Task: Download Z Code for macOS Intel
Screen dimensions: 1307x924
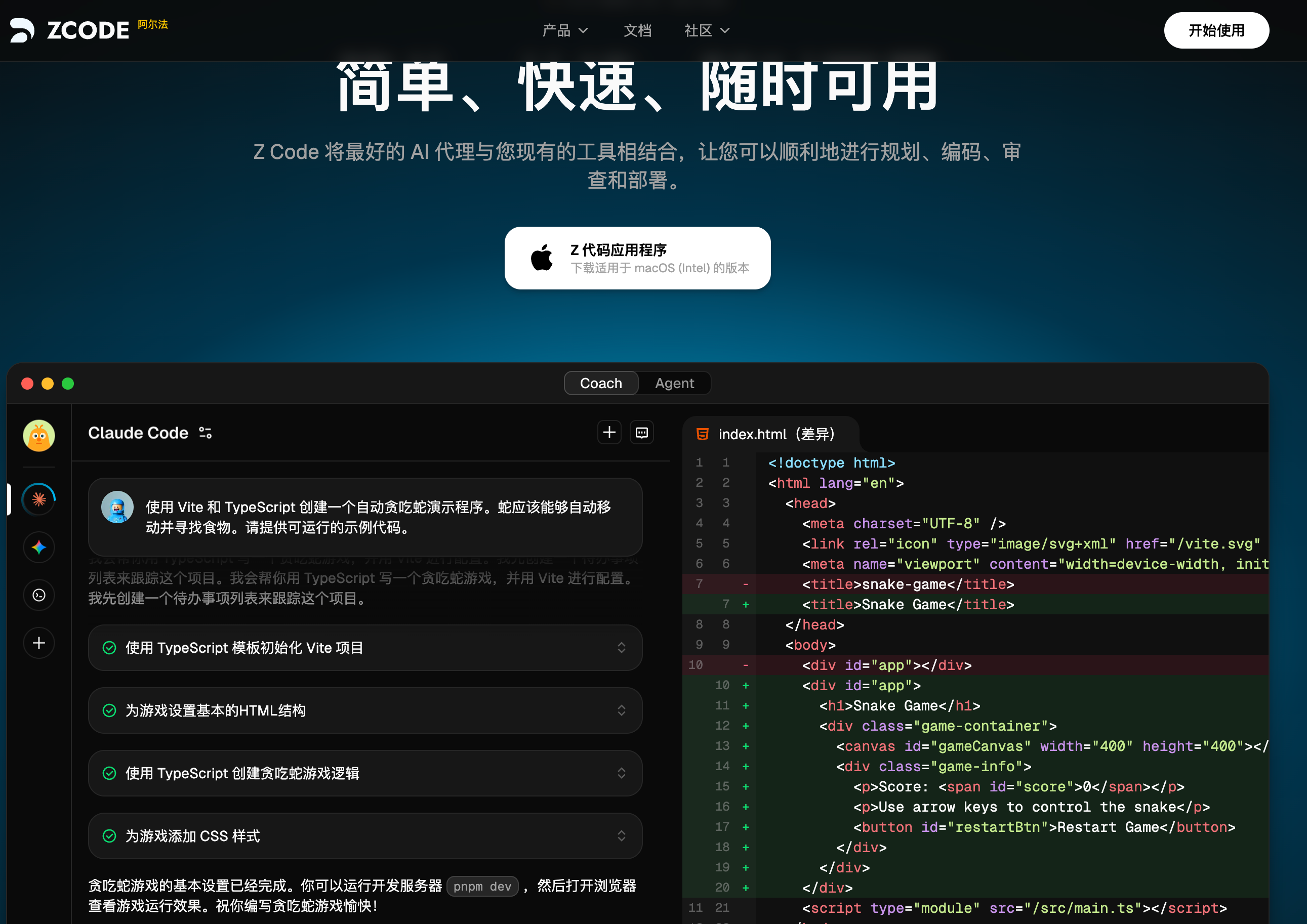Action: [637, 258]
